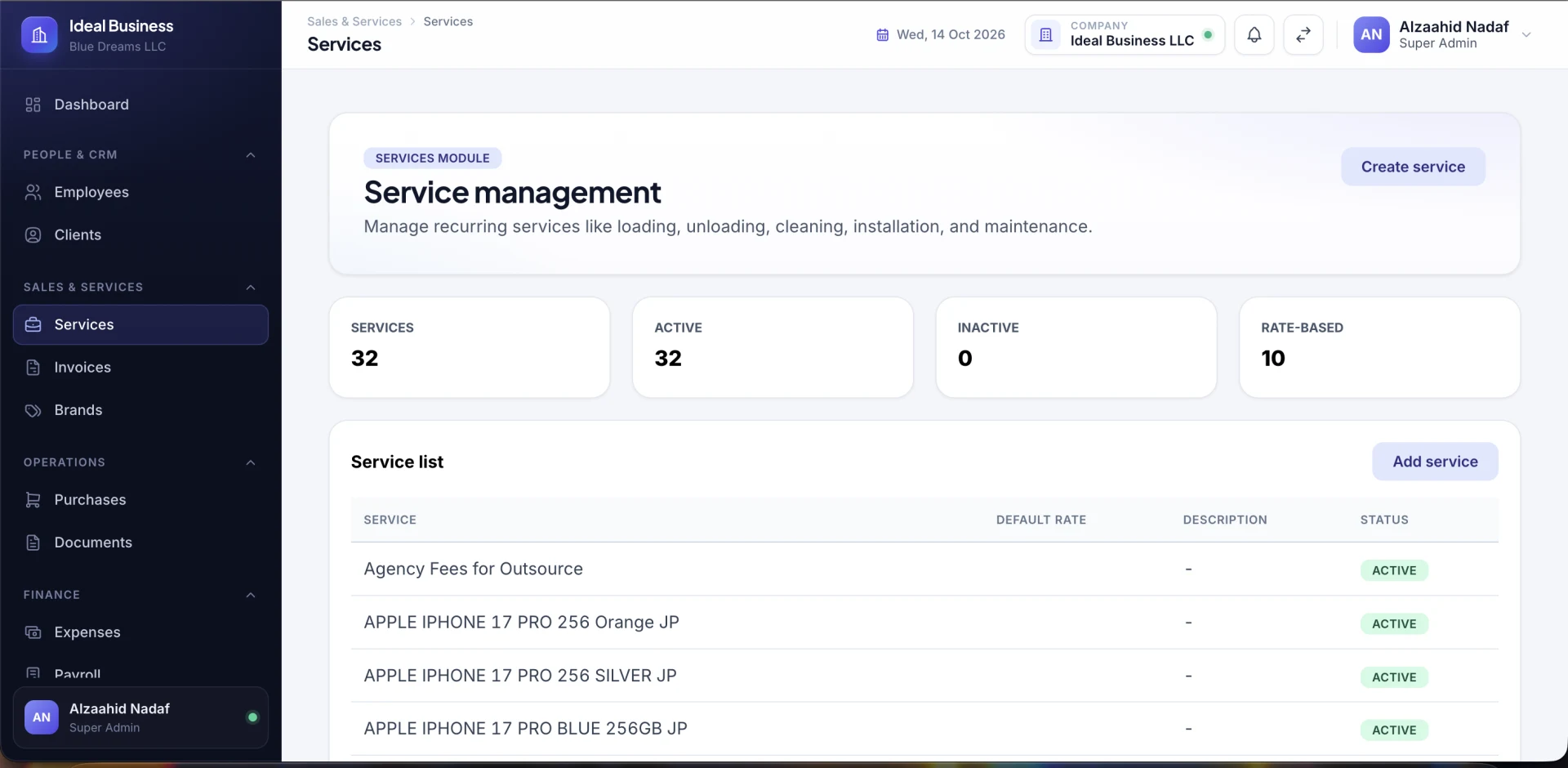Select APPLE IPHONE 17 PRO 256 Orange JP
1568x768 pixels.
[924, 623]
